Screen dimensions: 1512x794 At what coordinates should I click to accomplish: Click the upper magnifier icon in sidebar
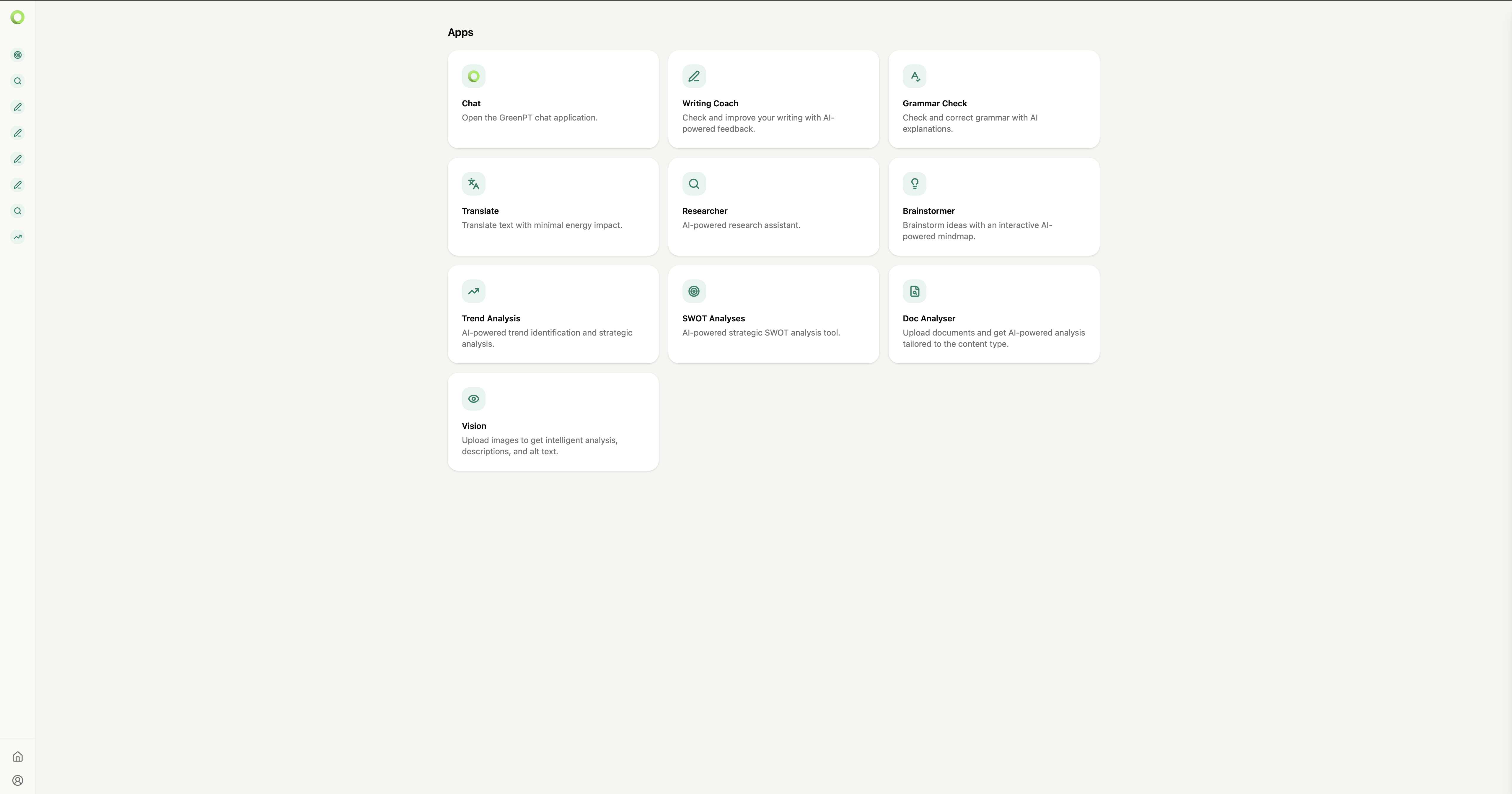tap(18, 81)
